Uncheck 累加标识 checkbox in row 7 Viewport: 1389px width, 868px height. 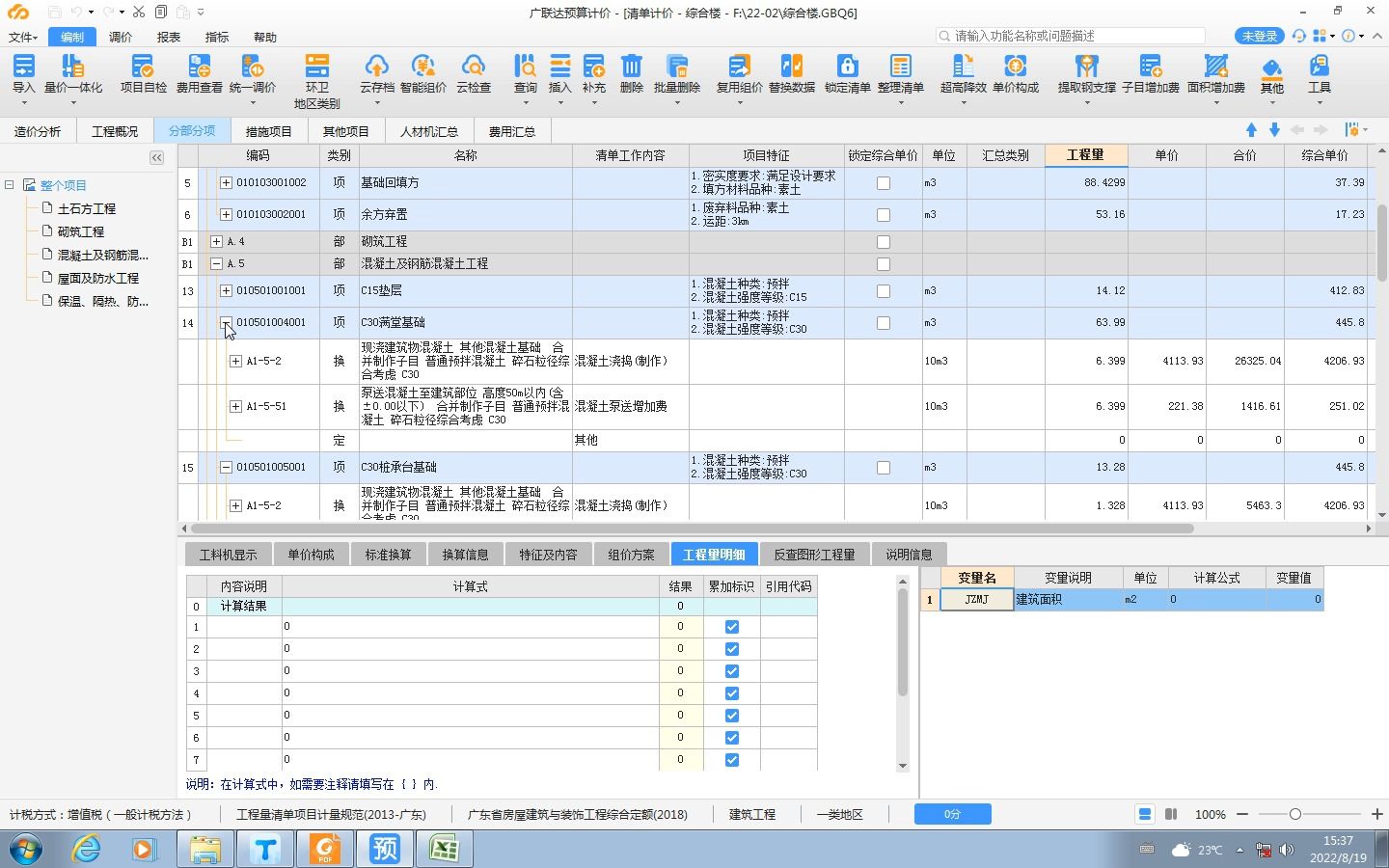click(x=731, y=760)
